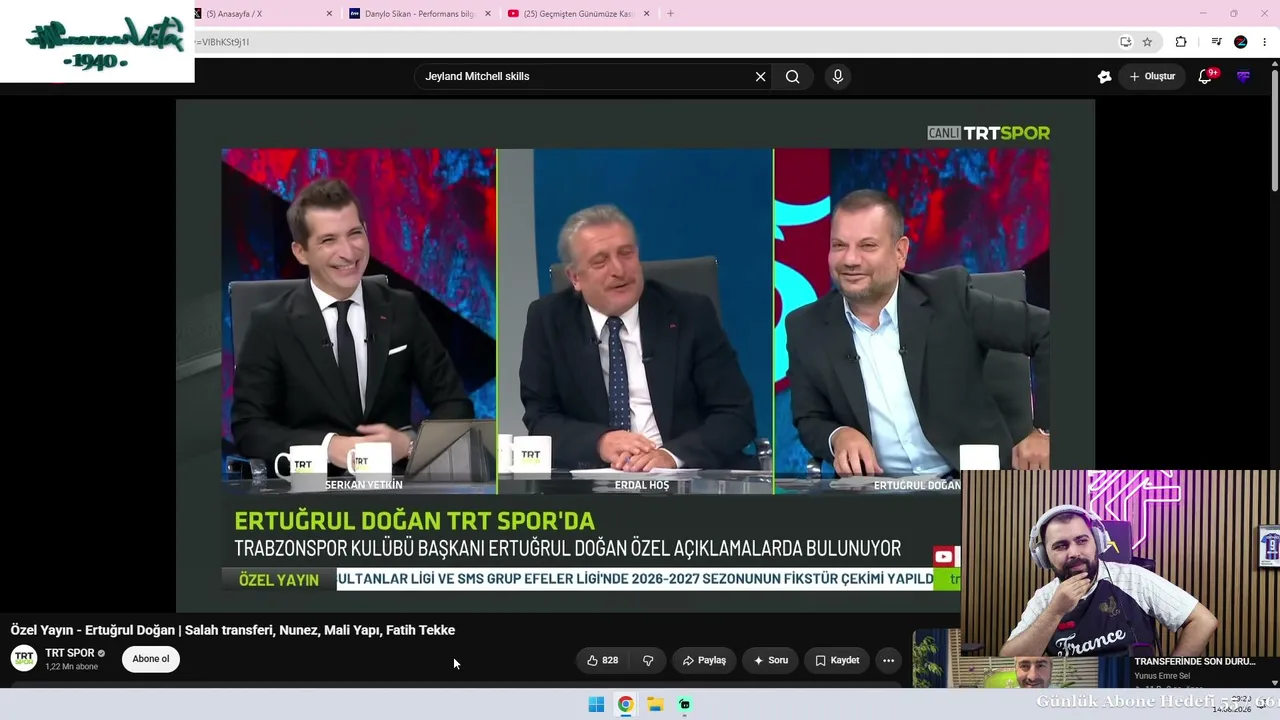Click the 1,22 Mn abone subscriber count
Image resolution: width=1280 pixels, height=720 pixels.
[72, 667]
